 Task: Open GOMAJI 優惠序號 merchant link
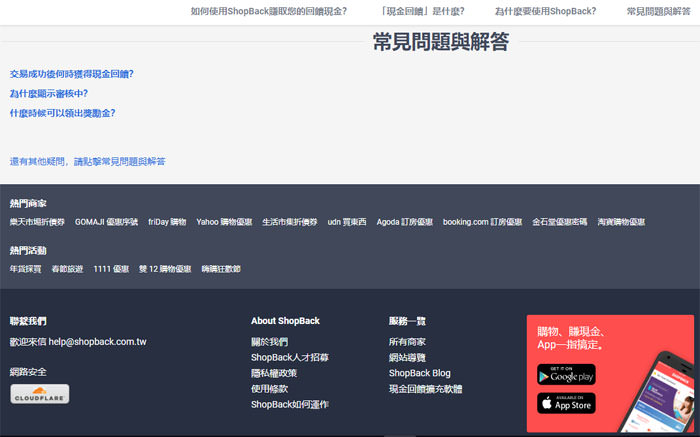pyautogui.click(x=106, y=222)
